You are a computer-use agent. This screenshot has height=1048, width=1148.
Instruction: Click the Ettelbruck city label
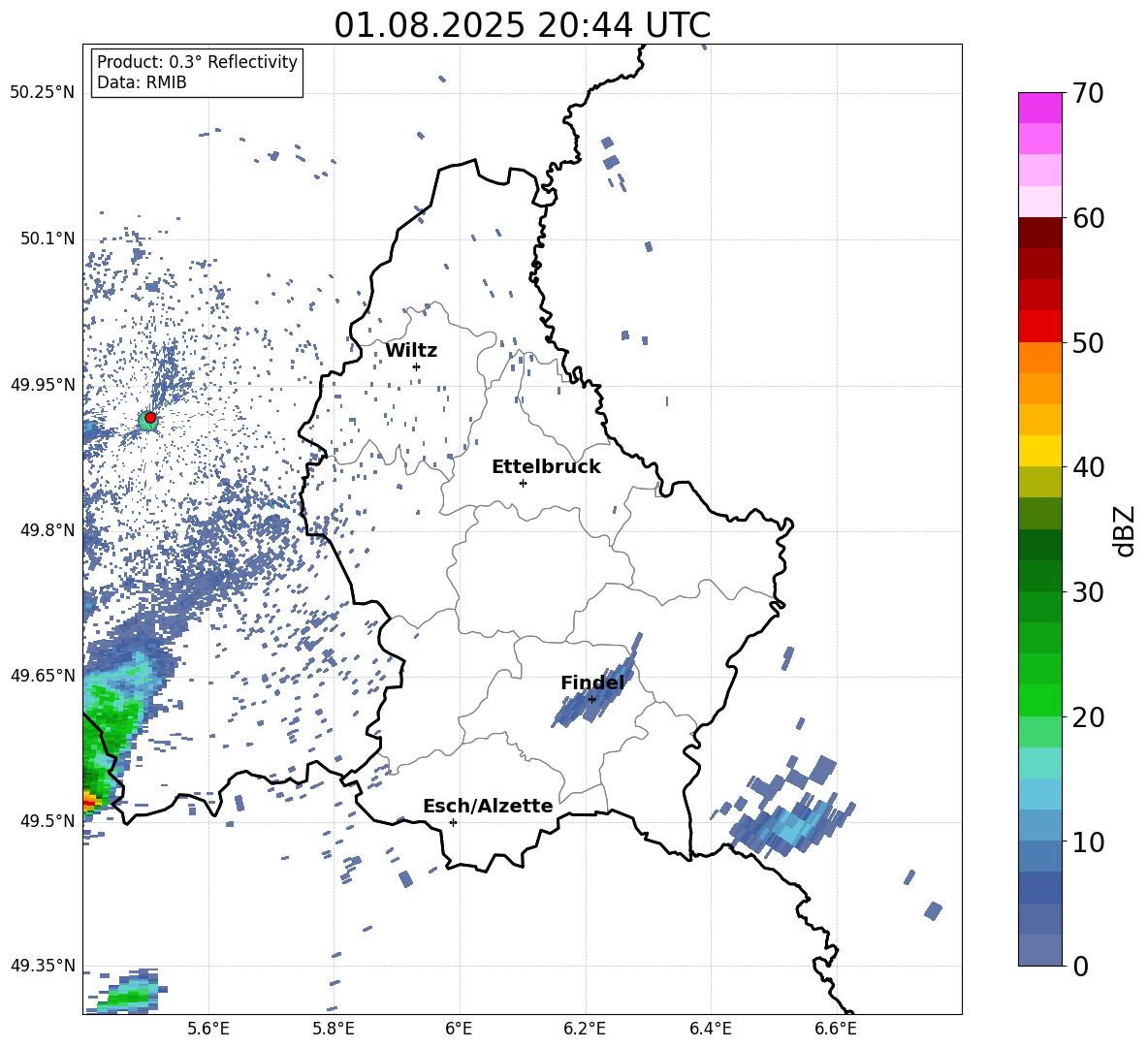pyautogui.click(x=546, y=467)
